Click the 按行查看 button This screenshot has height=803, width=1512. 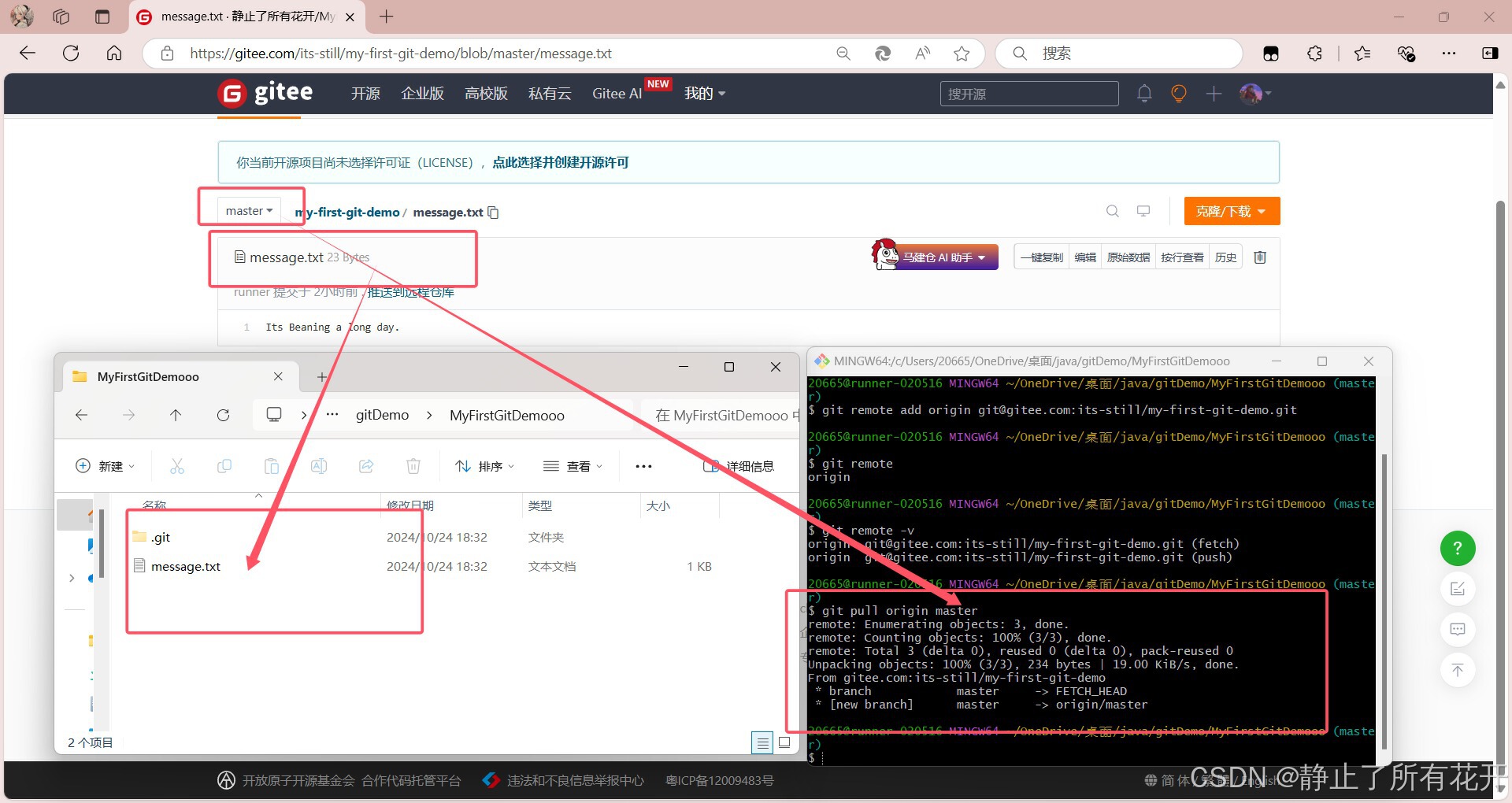click(x=1182, y=257)
